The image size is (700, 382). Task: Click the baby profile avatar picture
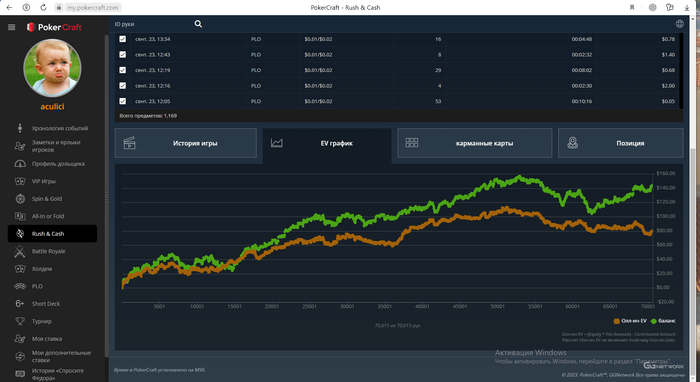[52, 68]
